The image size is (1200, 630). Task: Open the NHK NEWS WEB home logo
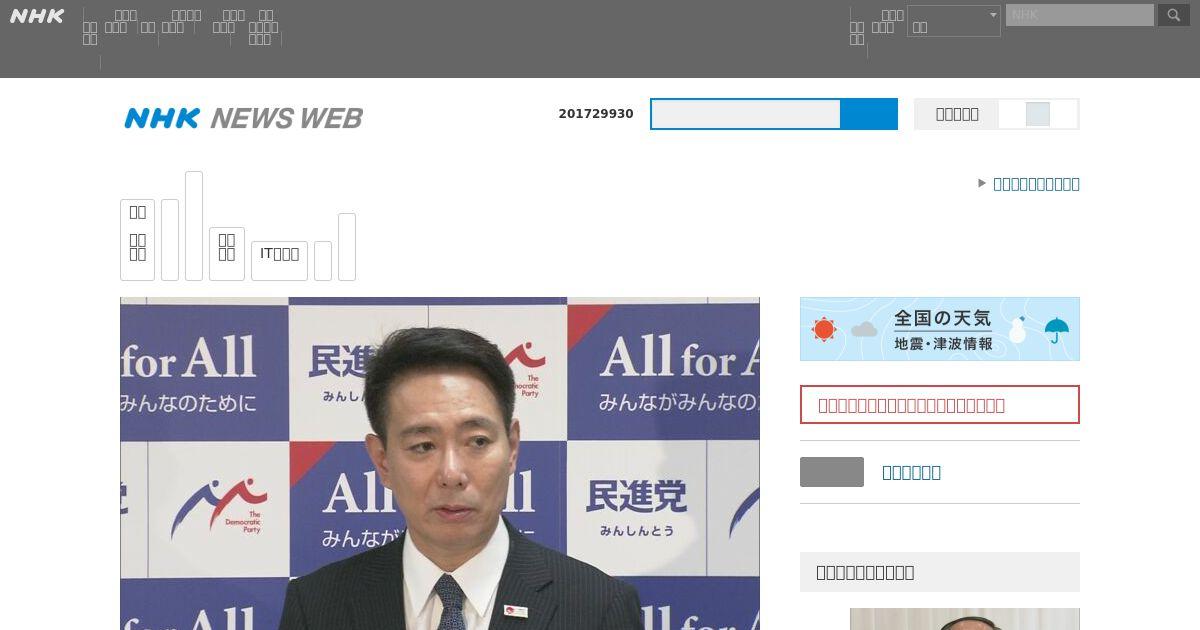tap(243, 118)
